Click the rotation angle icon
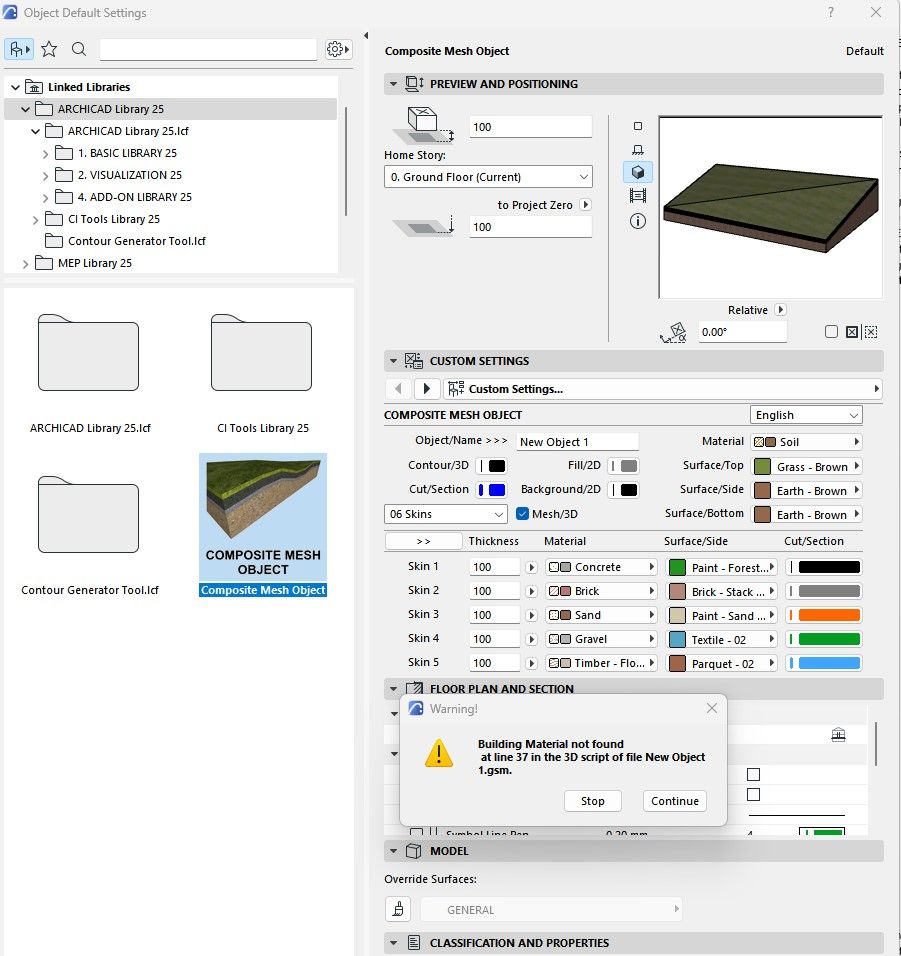 tap(673, 332)
